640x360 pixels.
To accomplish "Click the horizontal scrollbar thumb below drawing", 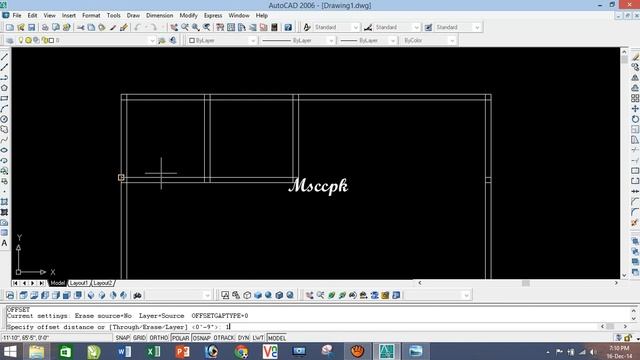I will (x=526, y=283).
